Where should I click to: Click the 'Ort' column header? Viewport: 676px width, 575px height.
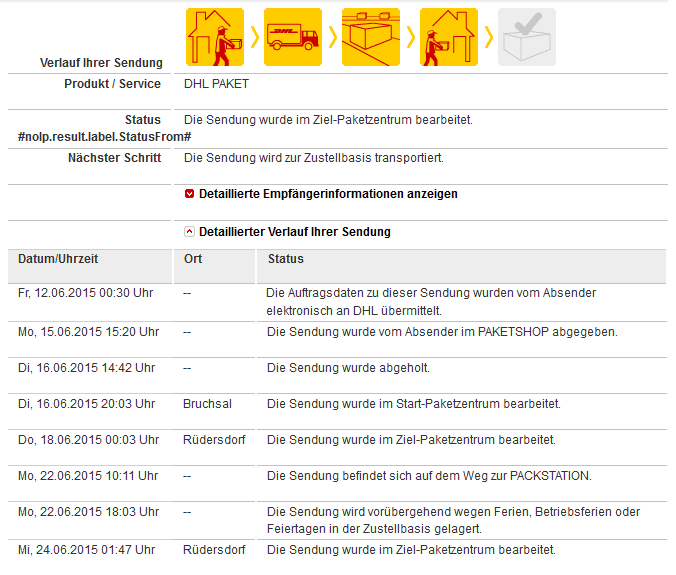point(193,259)
